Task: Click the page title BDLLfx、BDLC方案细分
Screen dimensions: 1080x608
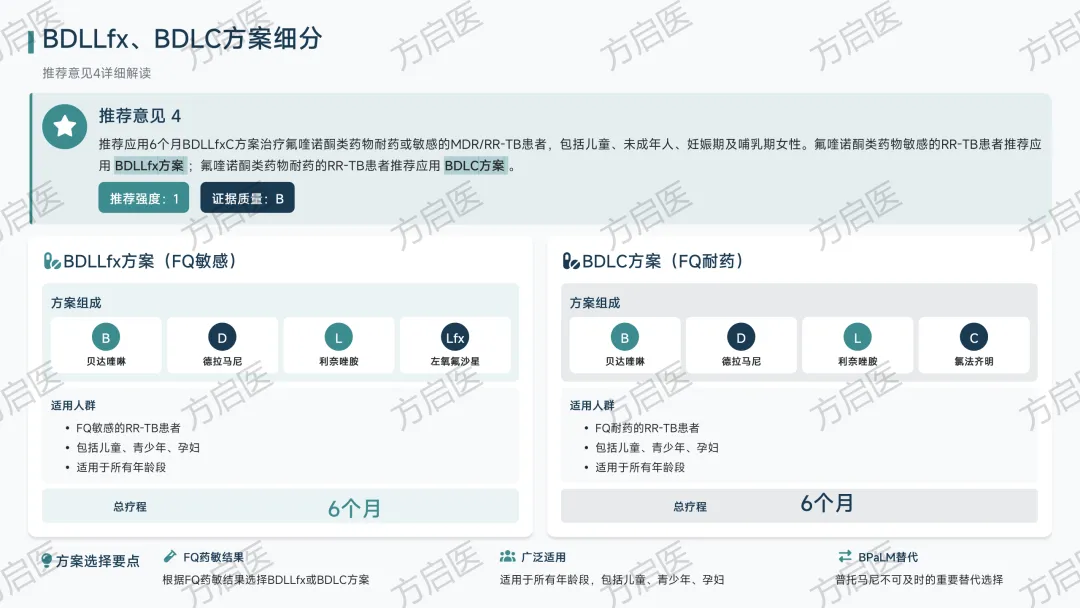Action: pos(182,39)
